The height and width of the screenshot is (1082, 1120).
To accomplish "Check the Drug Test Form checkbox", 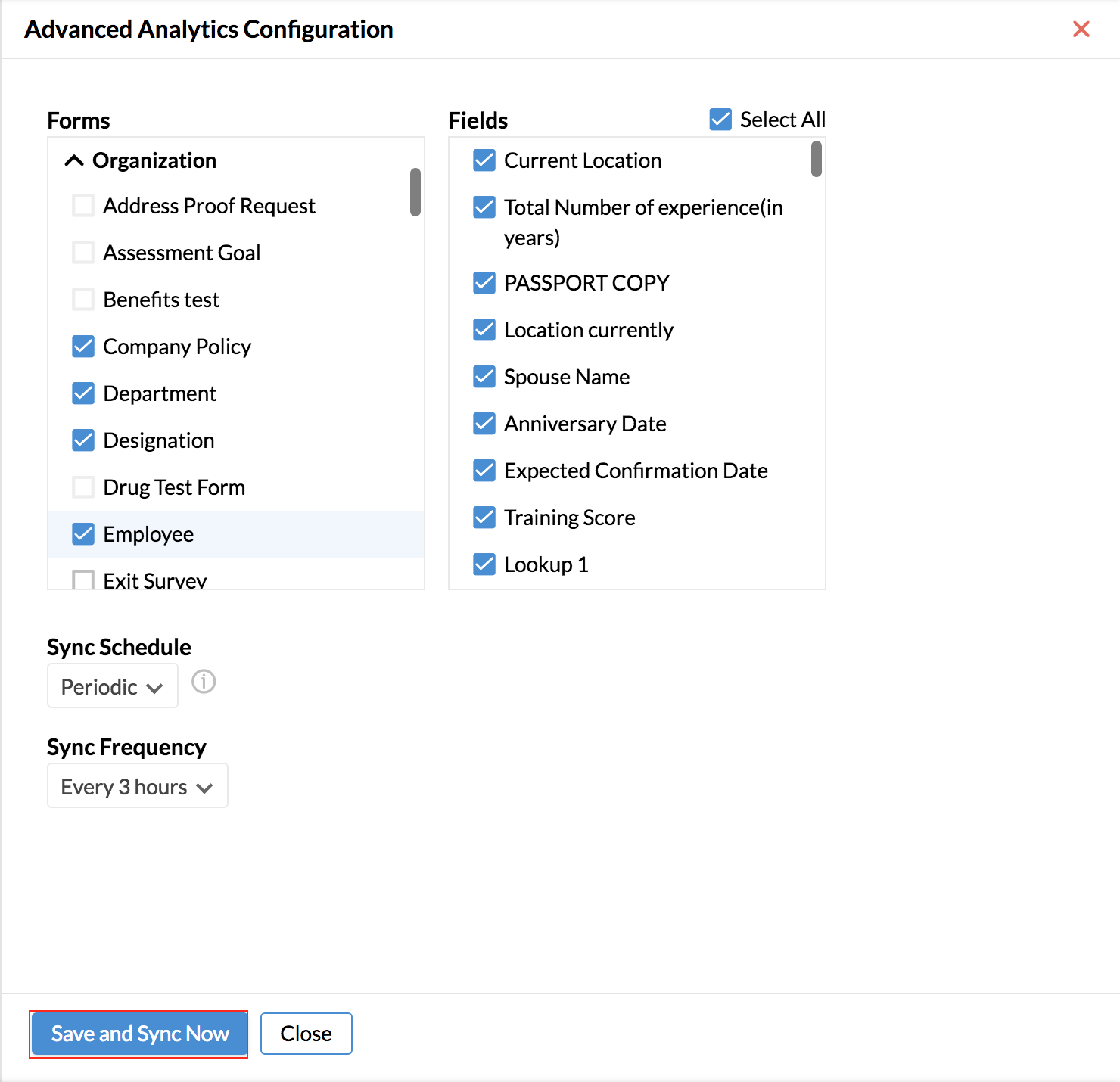I will (83, 487).
